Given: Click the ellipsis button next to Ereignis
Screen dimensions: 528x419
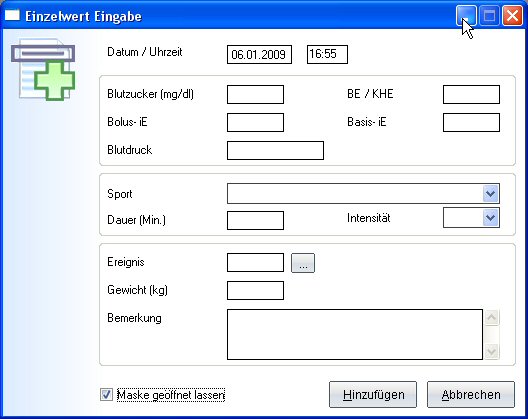Looking at the screenshot, I should 303,263.
